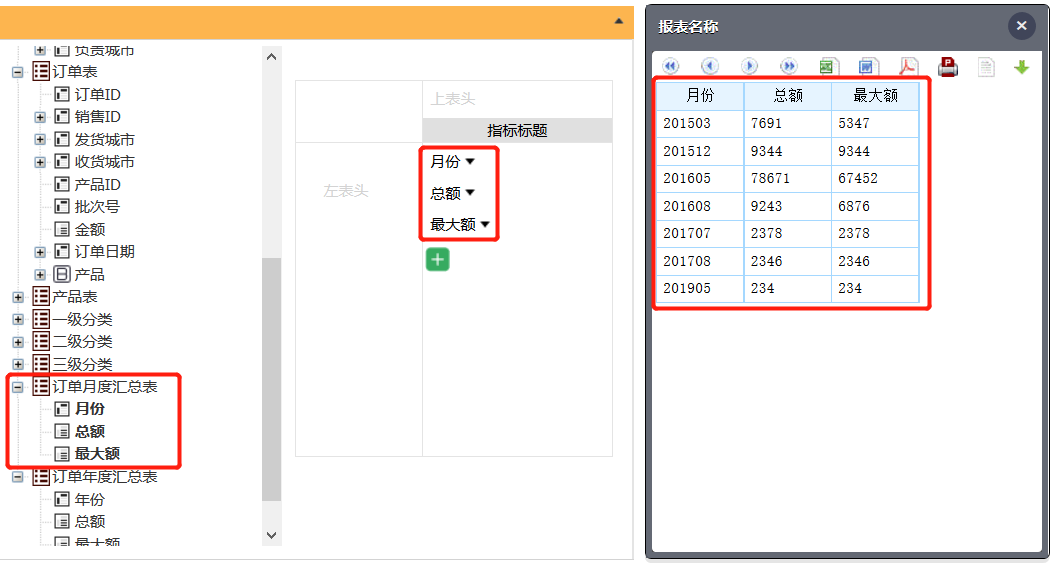Click the 总额 column header in preview
Screen dimensions: 1055x567
tap(788, 96)
